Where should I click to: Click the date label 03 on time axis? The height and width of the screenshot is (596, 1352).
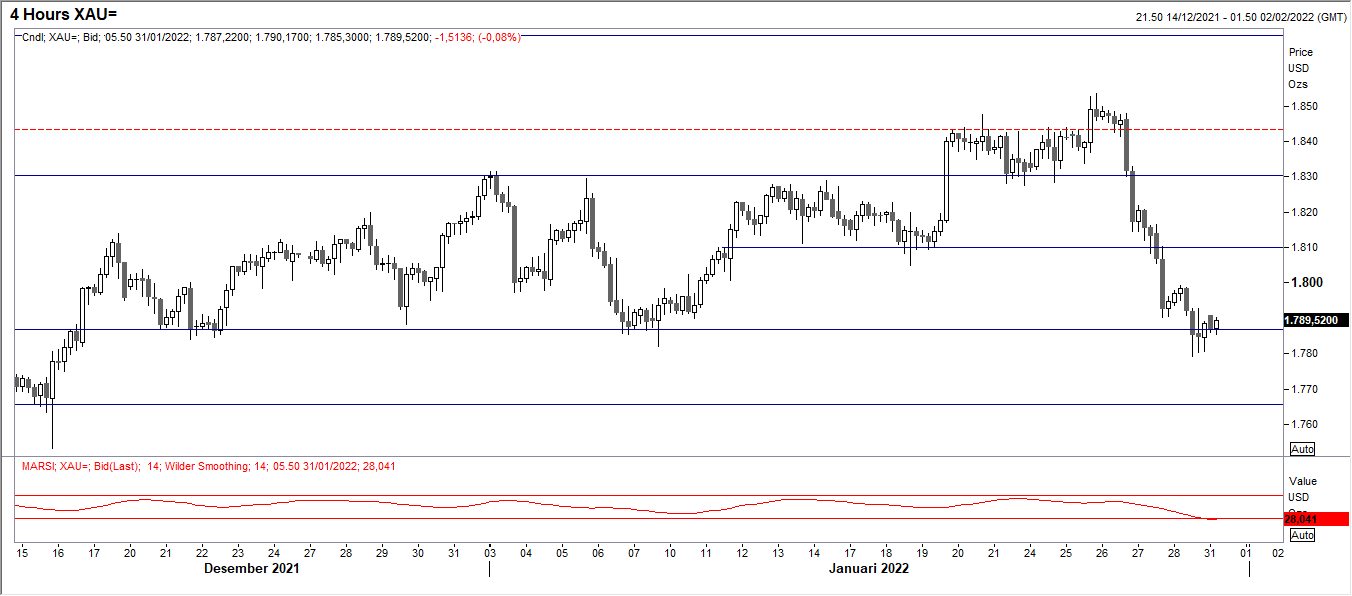(490, 552)
